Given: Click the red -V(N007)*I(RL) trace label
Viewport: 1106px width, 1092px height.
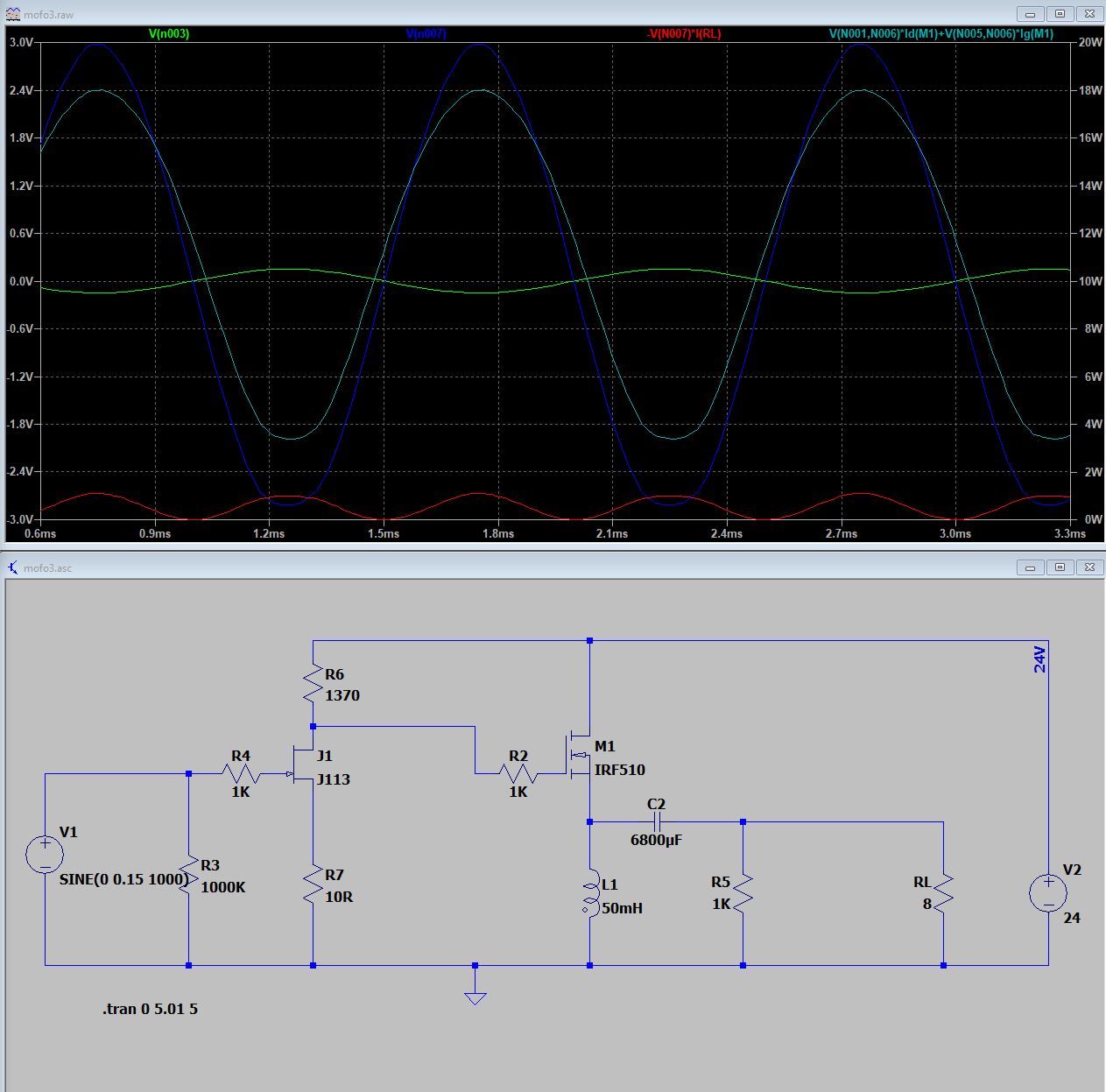Looking at the screenshot, I should coord(684,34).
